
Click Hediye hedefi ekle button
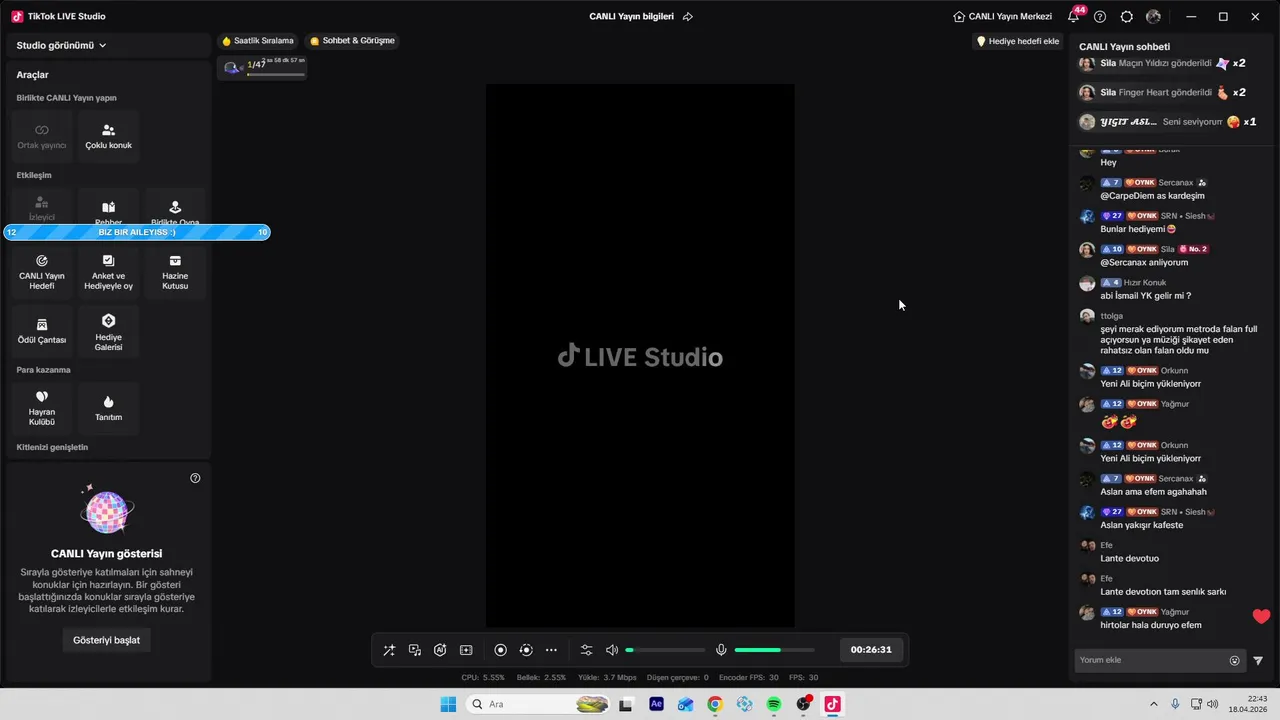pos(1017,41)
